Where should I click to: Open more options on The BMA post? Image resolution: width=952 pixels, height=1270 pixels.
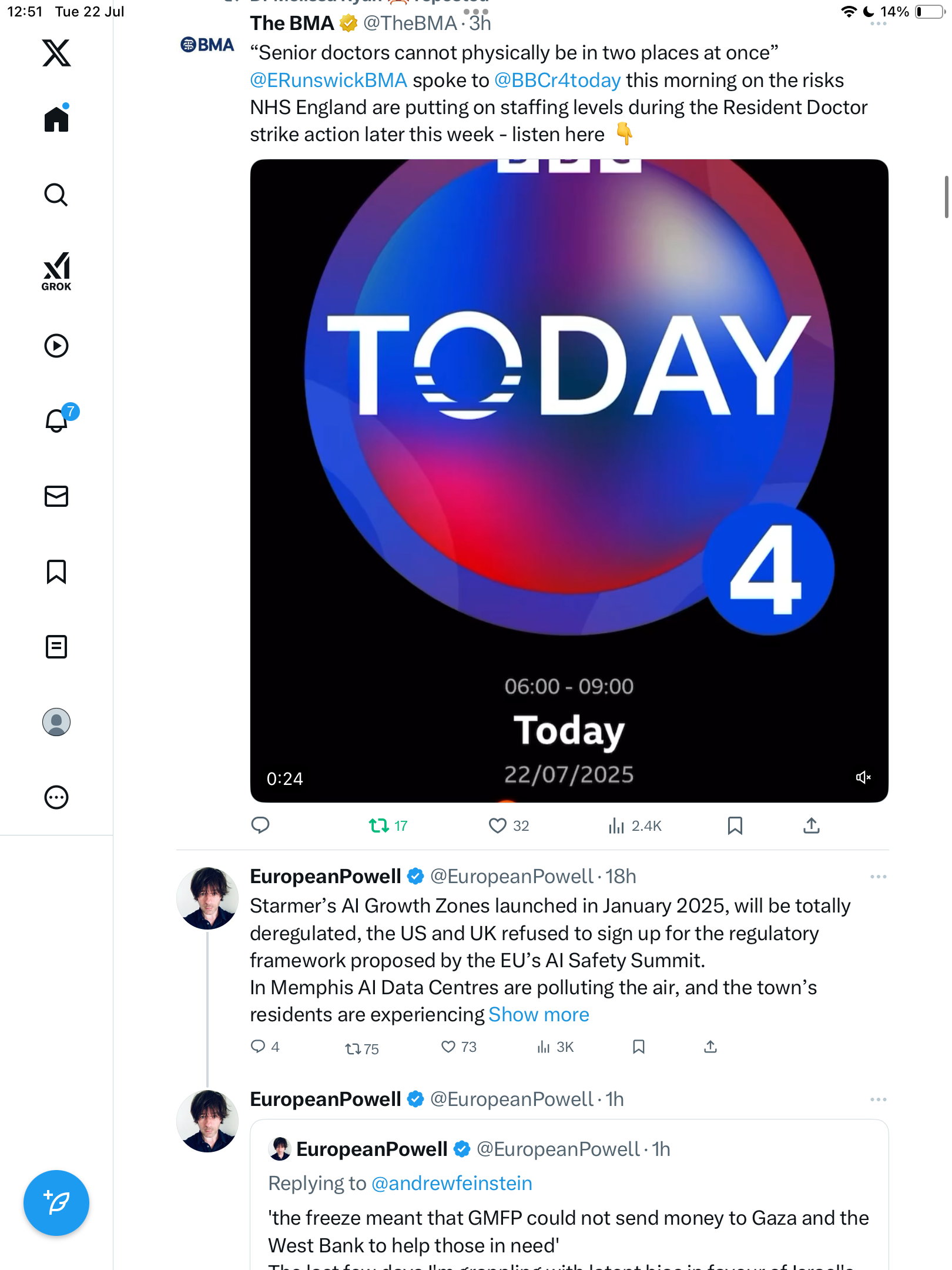878,24
